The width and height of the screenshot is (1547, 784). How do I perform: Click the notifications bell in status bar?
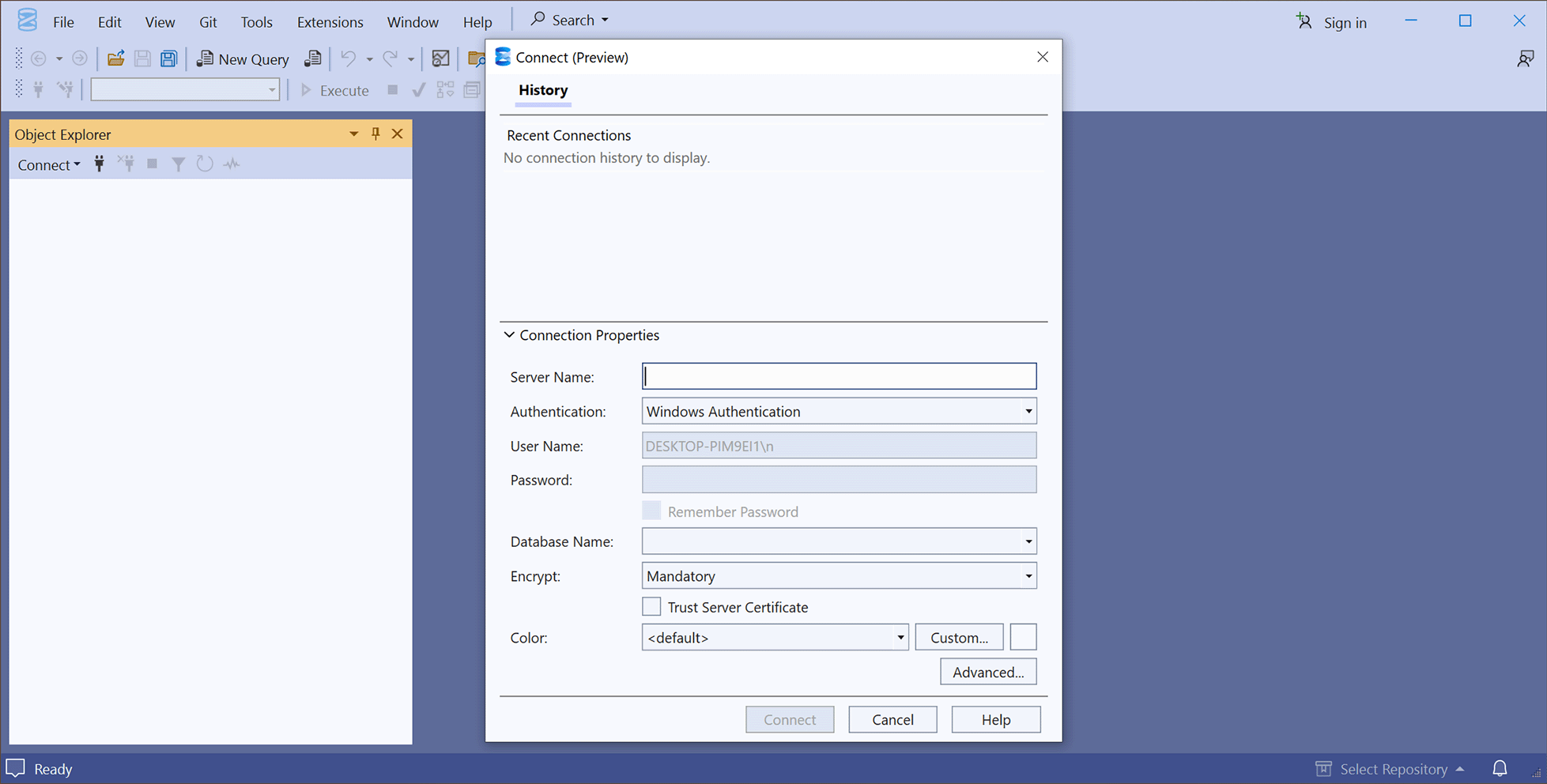point(1500,768)
